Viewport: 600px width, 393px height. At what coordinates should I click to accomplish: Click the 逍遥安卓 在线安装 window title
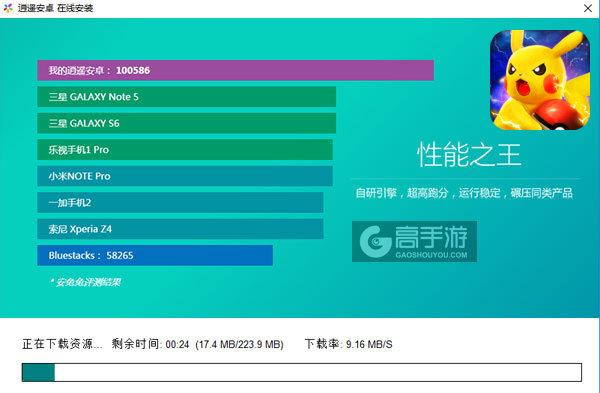[55, 8]
